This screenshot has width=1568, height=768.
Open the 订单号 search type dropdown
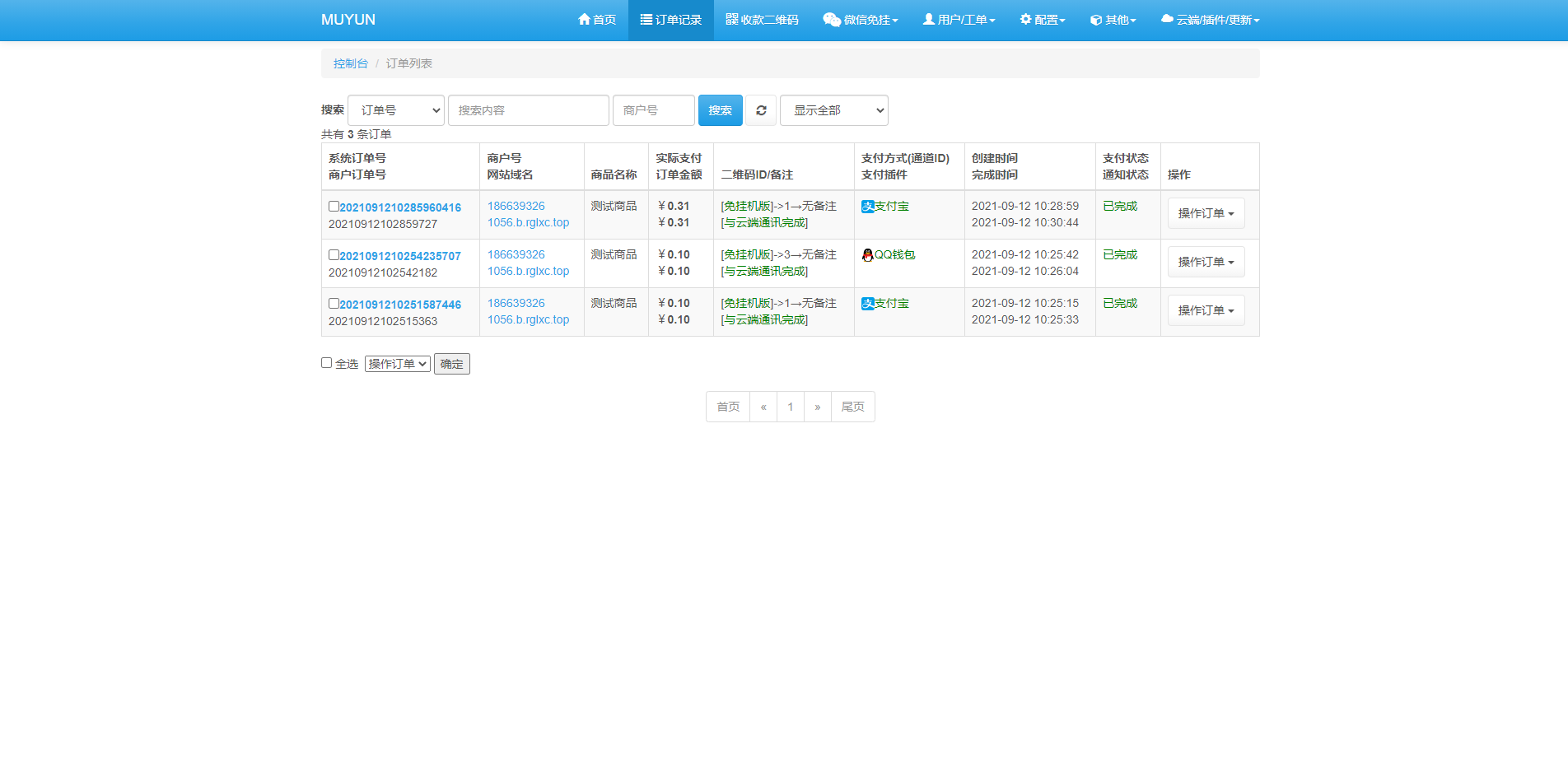[x=396, y=110]
